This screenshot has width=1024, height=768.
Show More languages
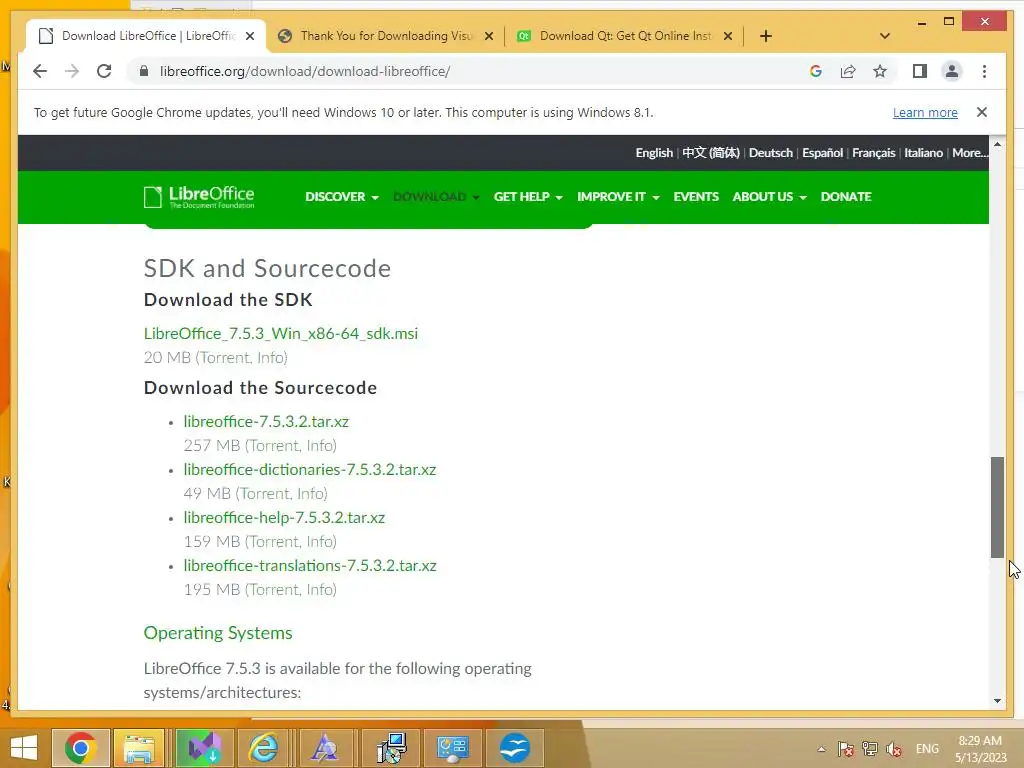pyautogui.click(x=970, y=153)
